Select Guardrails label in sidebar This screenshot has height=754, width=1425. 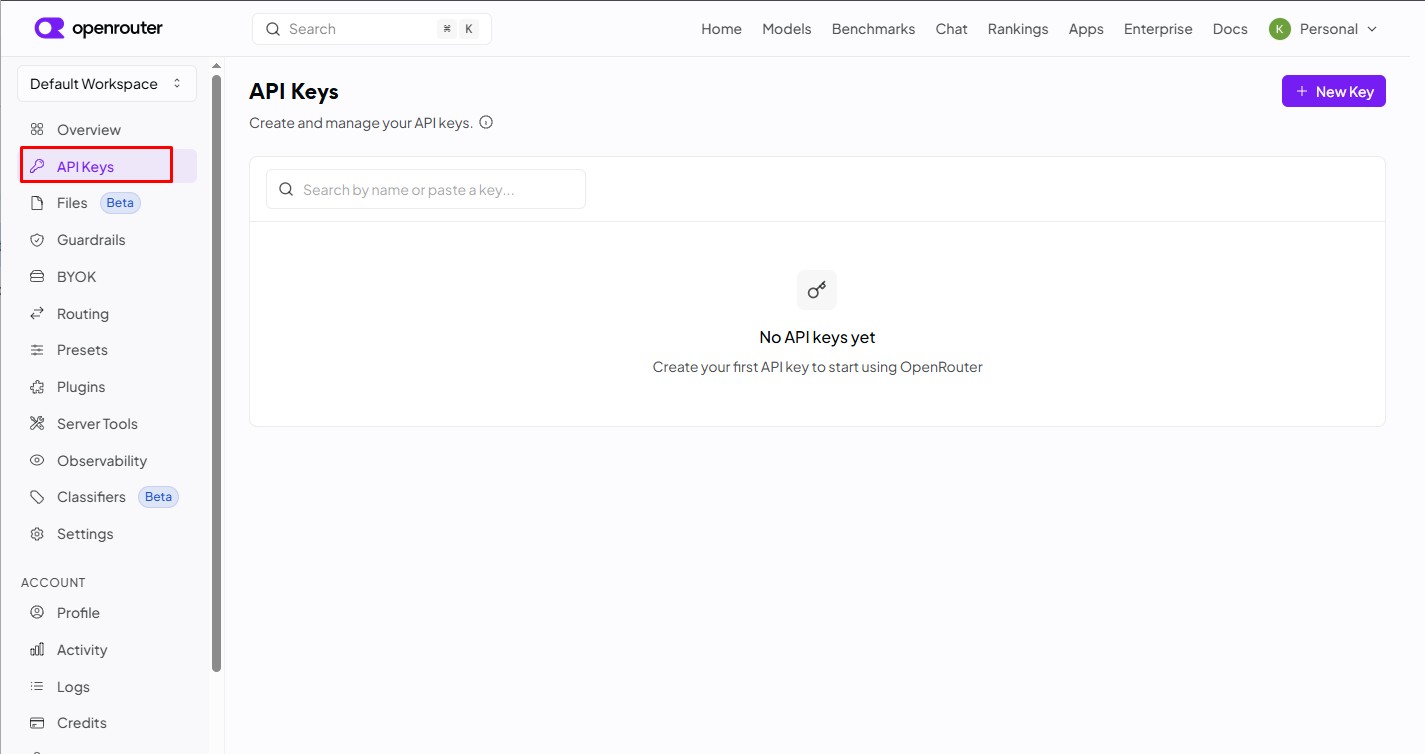point(91,240)
